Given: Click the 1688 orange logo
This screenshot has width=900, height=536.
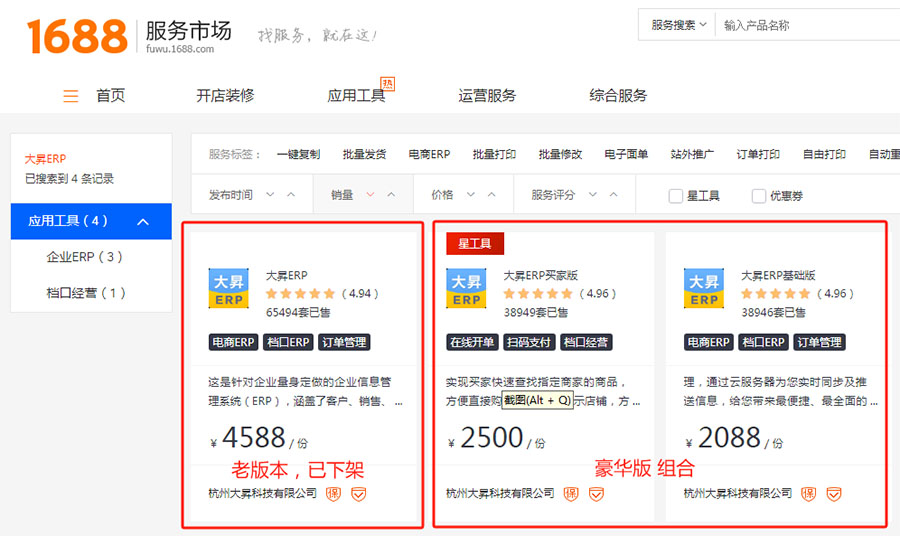Looking at the screenshot, I should [x=77, y=36].
